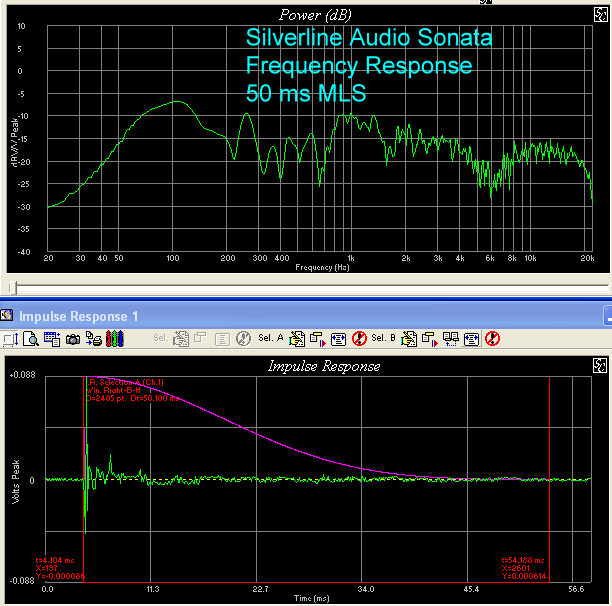The height and width of the screenshot is (606, 612).
Task: Click Sel. B transfer icon with red arrow
Action: pos(429,339)
